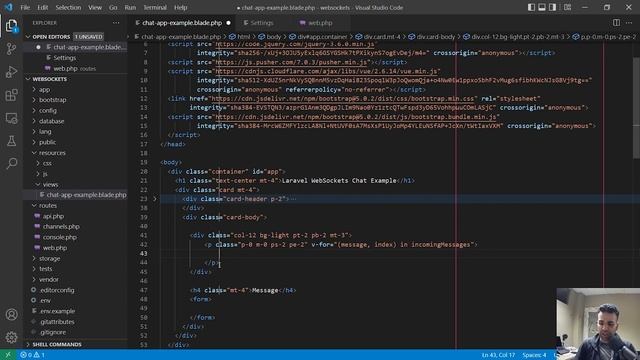This screenshot has height=360, width=640.
Task: Click the Spaces: 4 indentation status entry
Action: coord(534,355)
